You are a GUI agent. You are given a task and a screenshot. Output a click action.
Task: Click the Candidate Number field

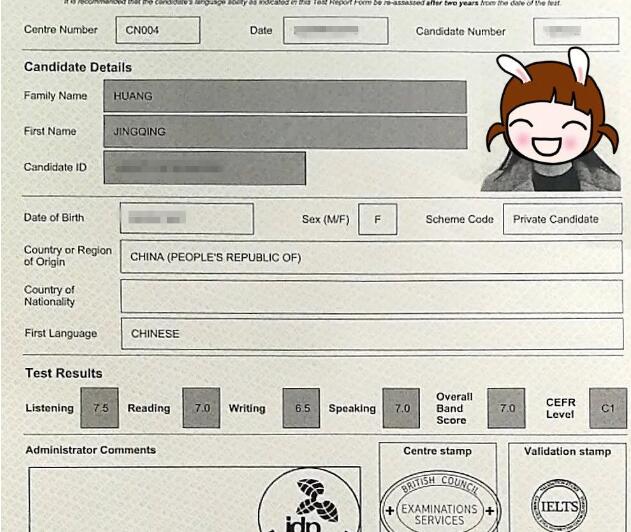(x=575, y=31)
